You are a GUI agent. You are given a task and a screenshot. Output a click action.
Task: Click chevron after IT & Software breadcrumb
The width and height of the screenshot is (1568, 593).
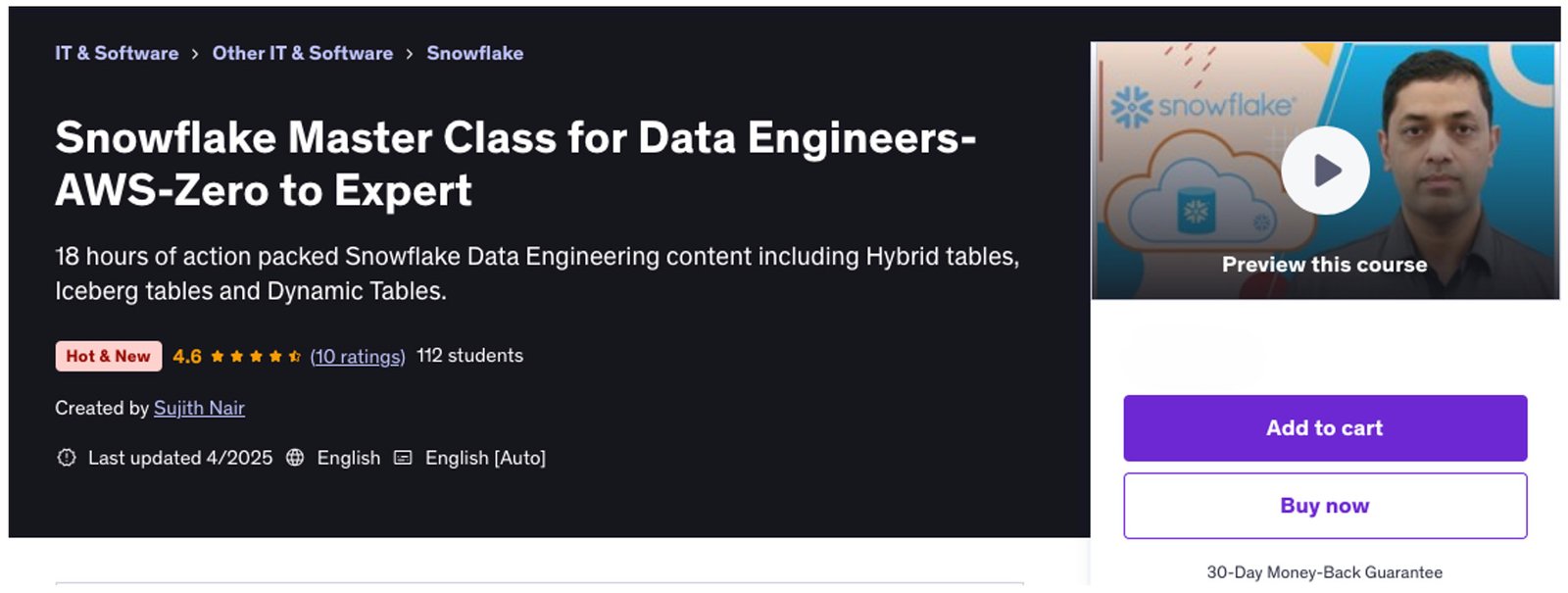point(195,54)
